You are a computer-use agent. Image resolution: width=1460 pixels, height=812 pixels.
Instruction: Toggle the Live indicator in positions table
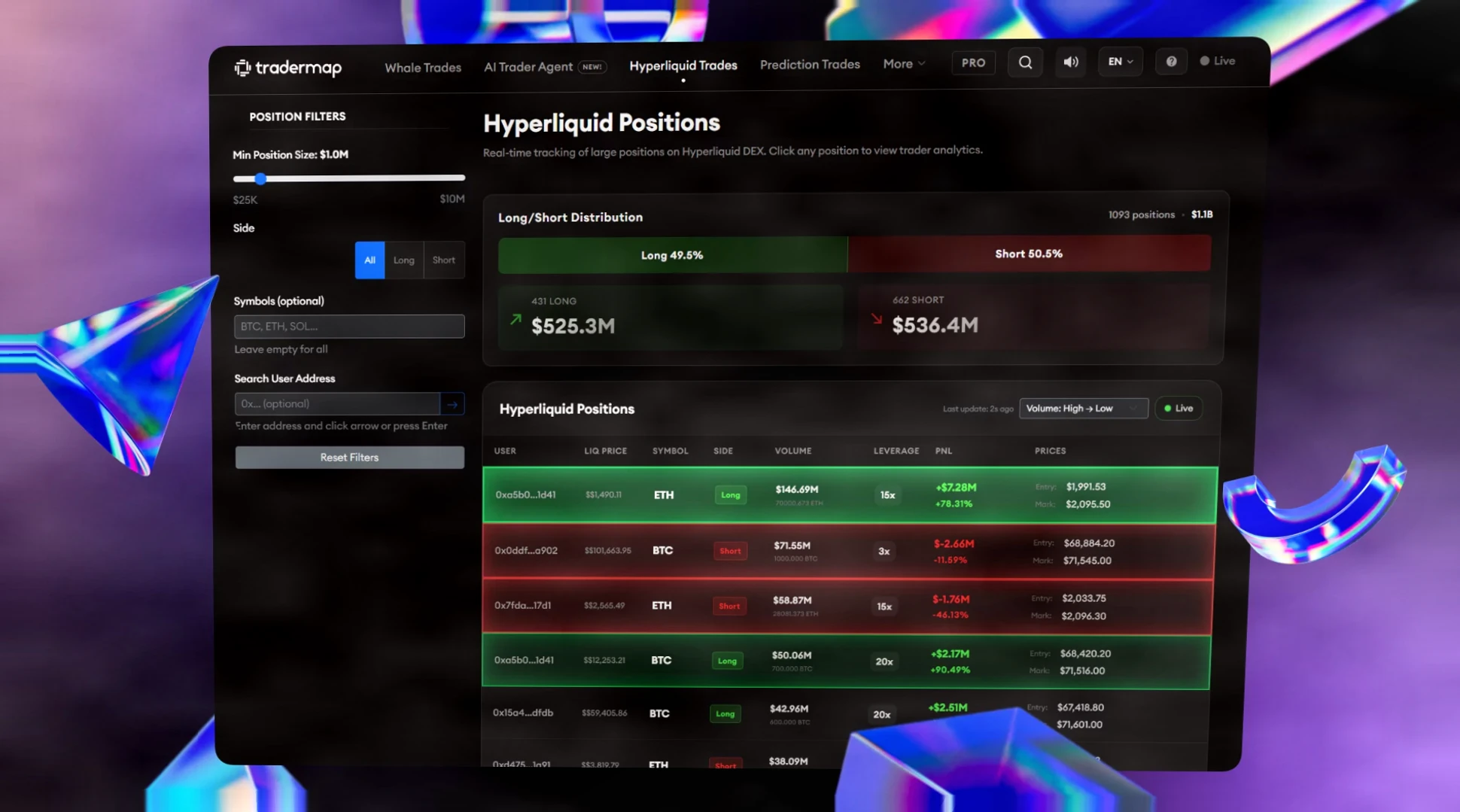[1179, 409]
